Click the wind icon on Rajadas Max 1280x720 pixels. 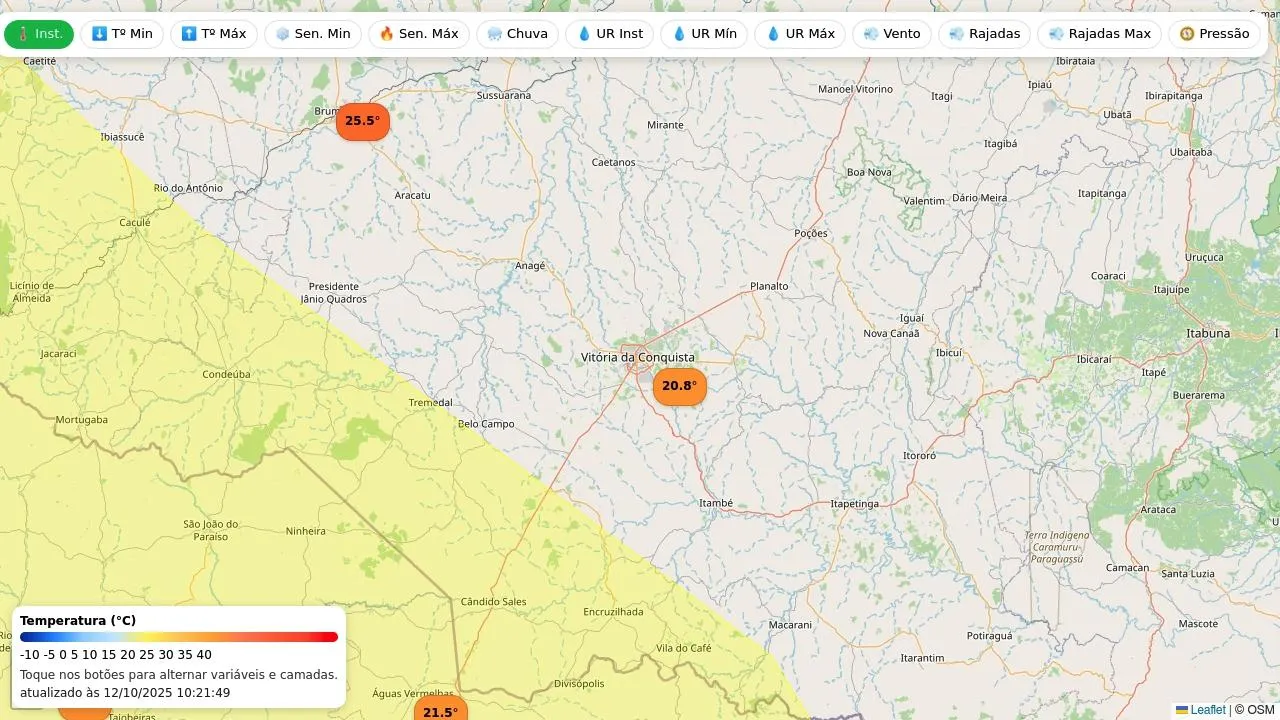point(1056,34)
